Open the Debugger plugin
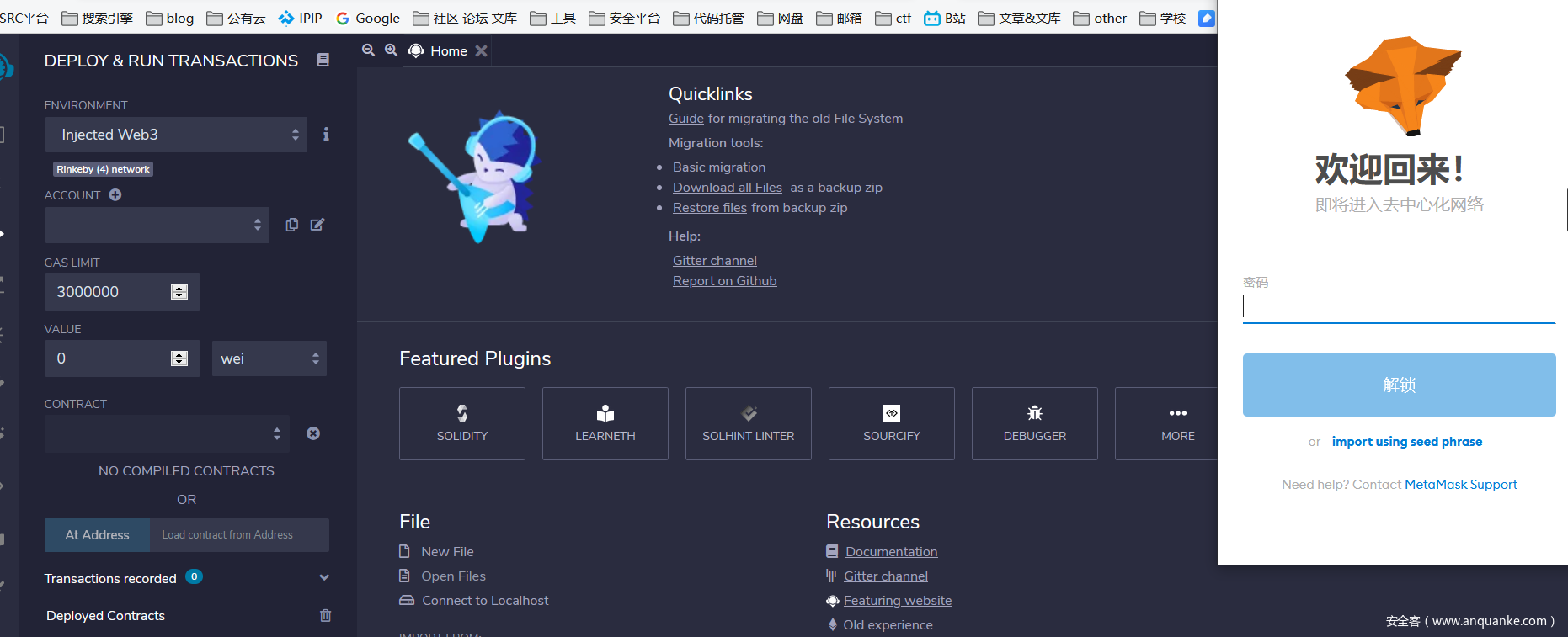The image size is (1568, 637). [x=1034, y=423]
